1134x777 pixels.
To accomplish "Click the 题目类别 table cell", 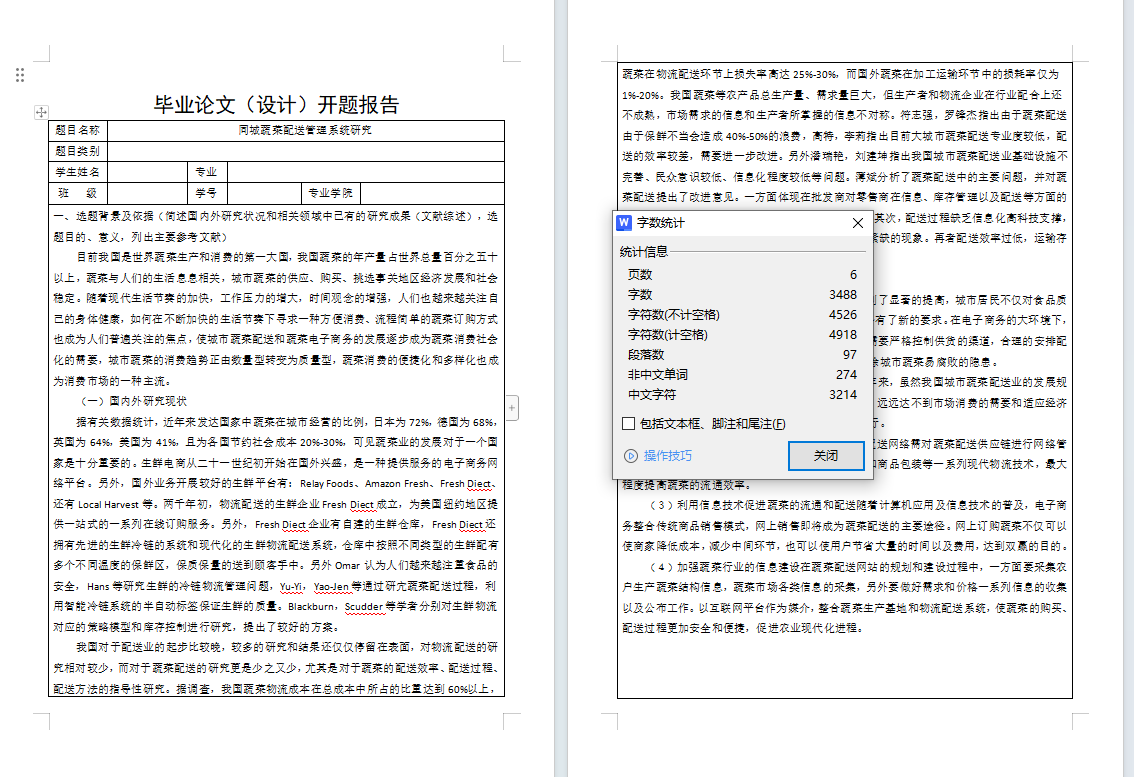I will 78,151.
